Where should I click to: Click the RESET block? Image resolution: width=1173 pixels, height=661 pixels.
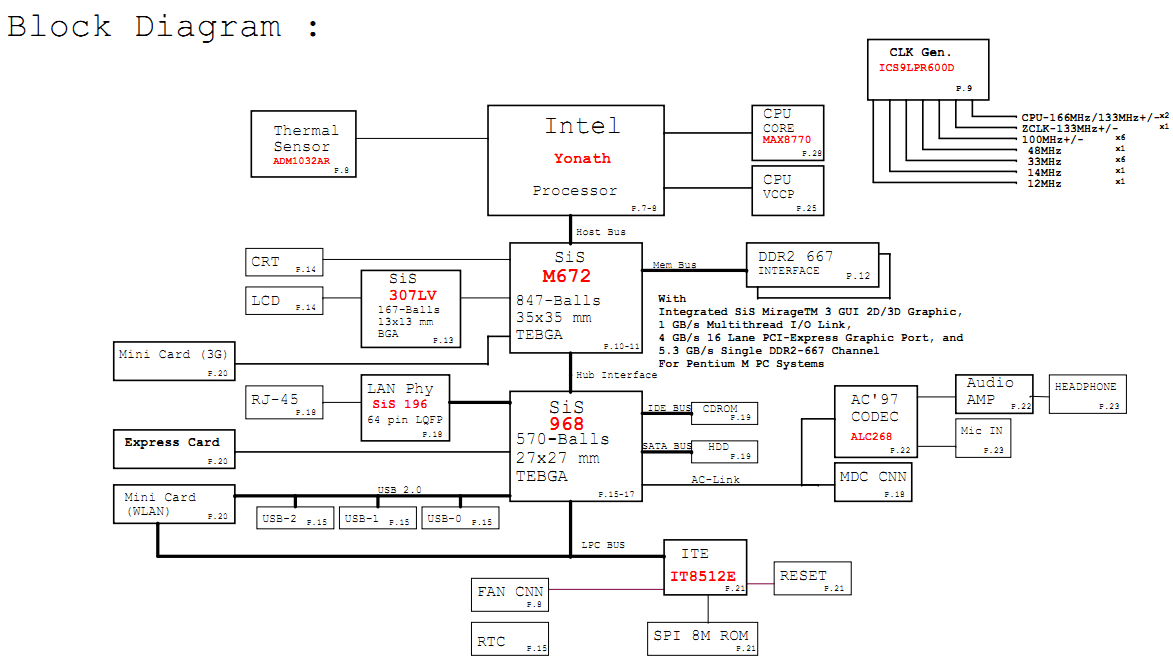[812, 578]
